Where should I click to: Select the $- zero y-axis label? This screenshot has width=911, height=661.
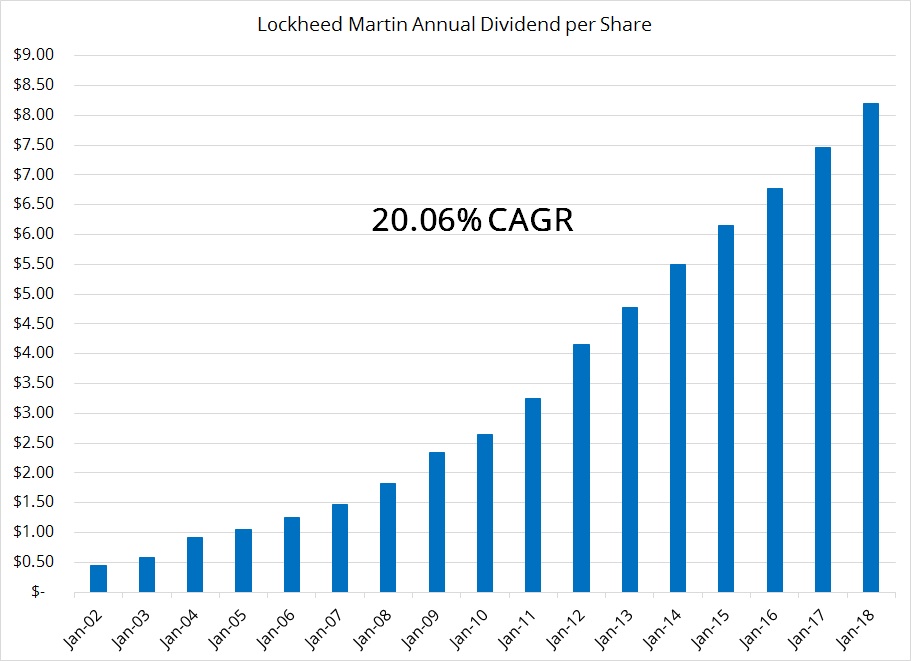click(38, 591)
